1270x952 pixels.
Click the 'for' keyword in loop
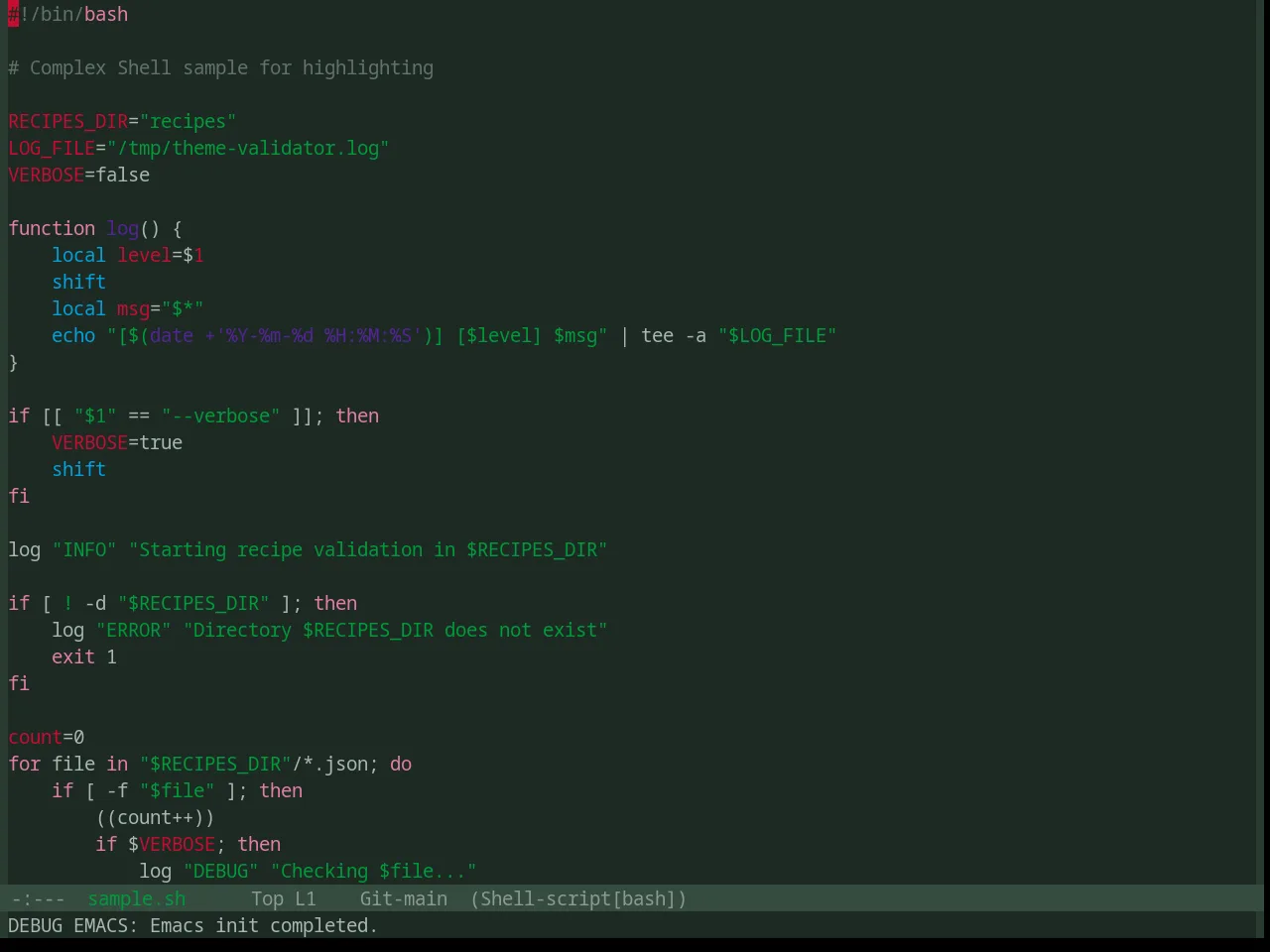tap(25, 765)
